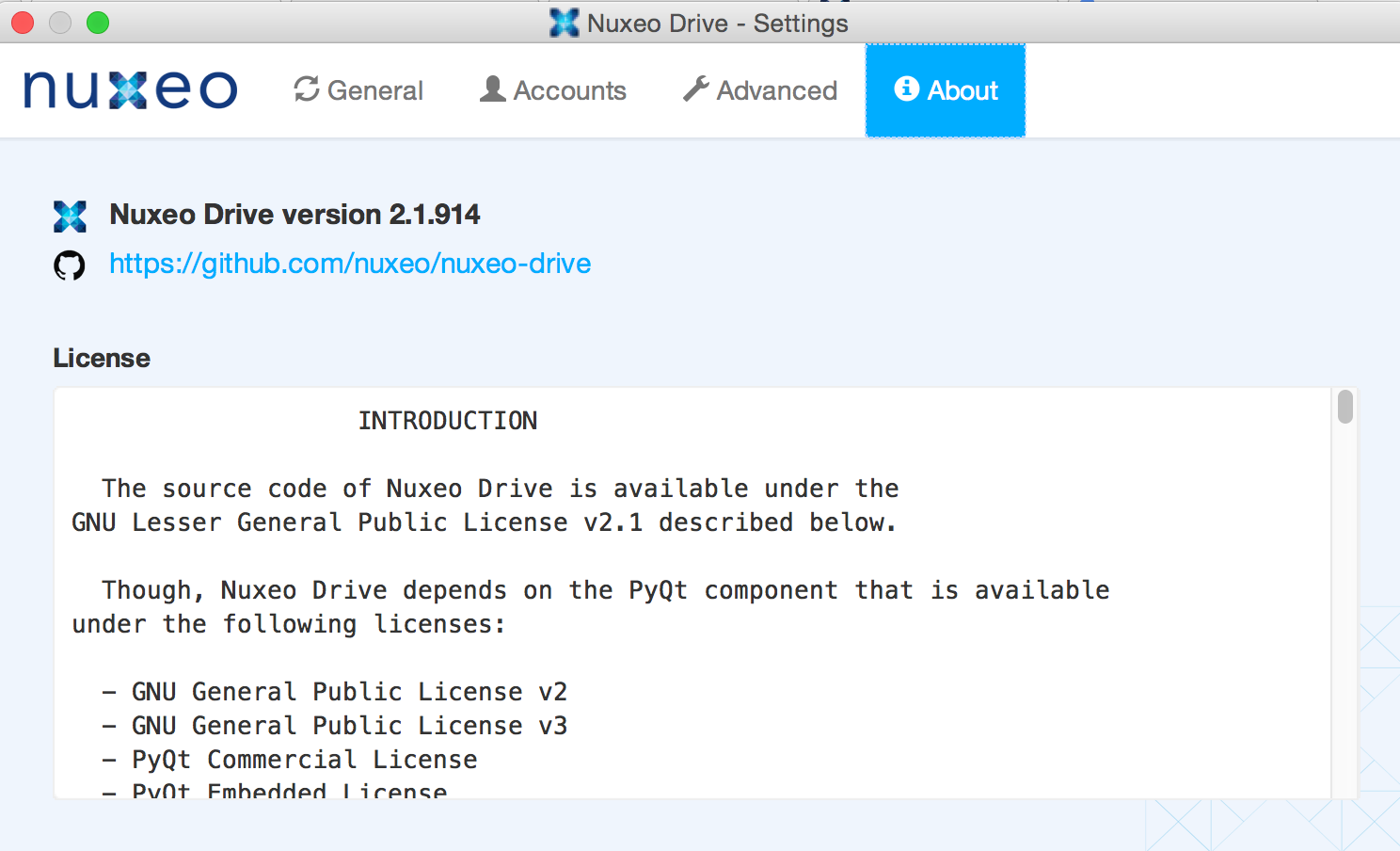Open the Advanced tab
The height and width of the screenshot is (851, 1400).
[x=760, y=90]
